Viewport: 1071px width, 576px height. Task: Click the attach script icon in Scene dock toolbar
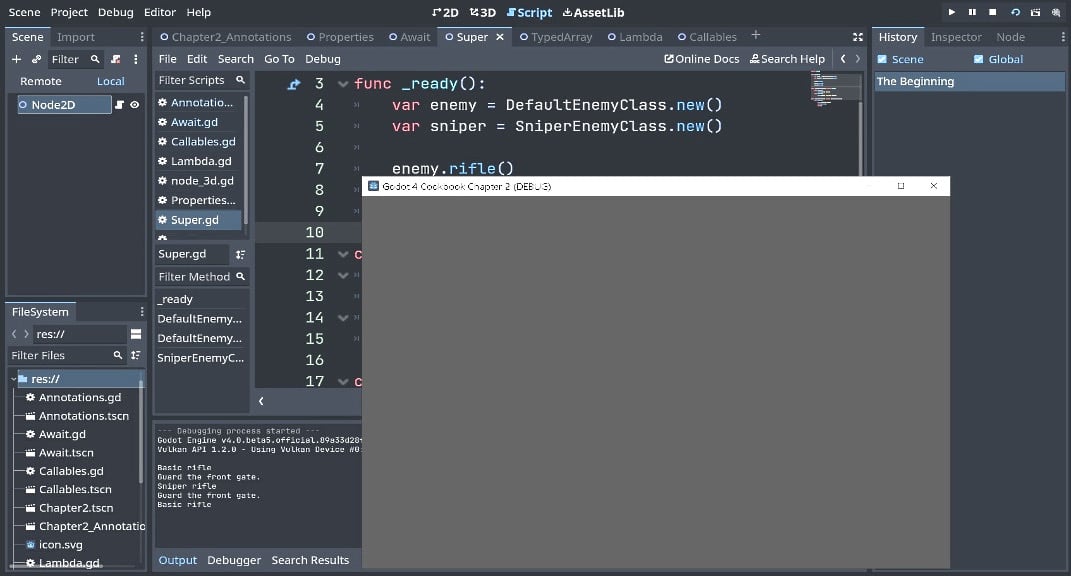[x=115, y=59]
